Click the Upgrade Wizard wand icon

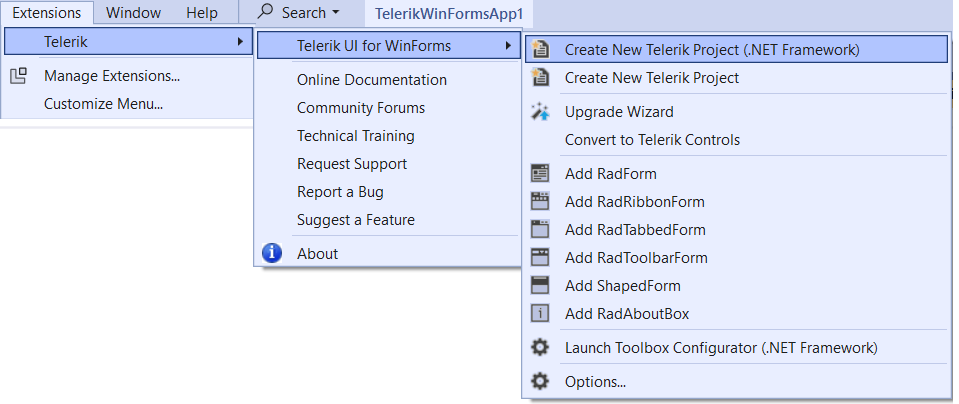pos(540,112)
